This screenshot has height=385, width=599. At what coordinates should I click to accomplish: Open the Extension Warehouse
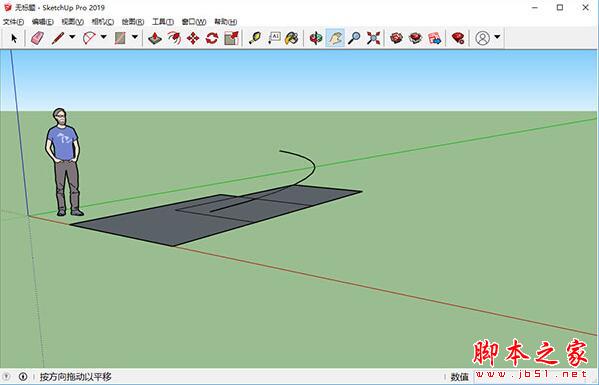[x=416, y=38]
